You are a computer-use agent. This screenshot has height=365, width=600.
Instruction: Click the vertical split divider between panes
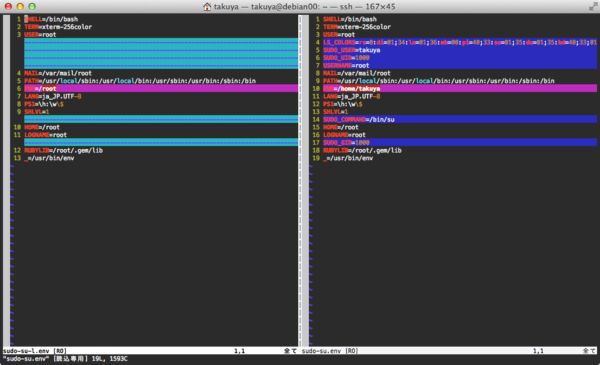(300, 181)
